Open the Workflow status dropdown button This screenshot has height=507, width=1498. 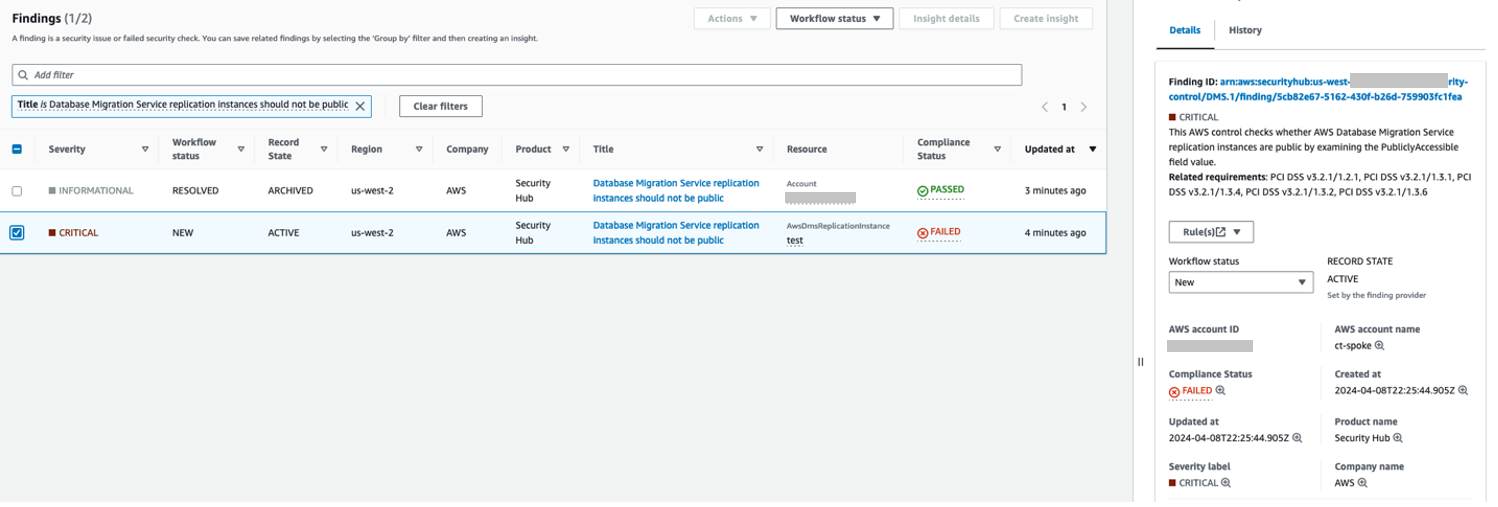[x=834, y=18]
